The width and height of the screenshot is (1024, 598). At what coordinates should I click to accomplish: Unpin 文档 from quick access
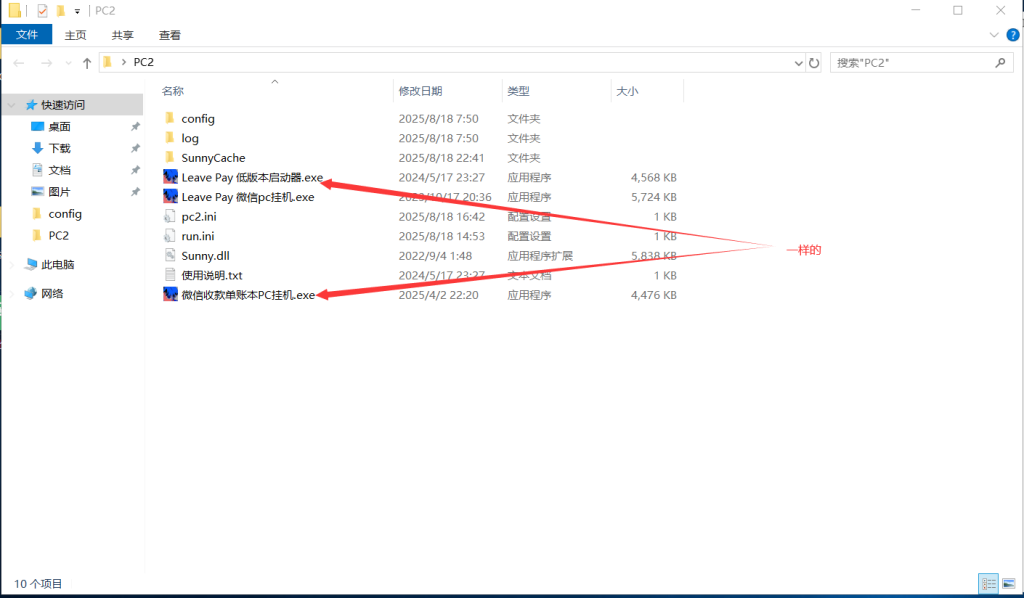tap(135, 170)
